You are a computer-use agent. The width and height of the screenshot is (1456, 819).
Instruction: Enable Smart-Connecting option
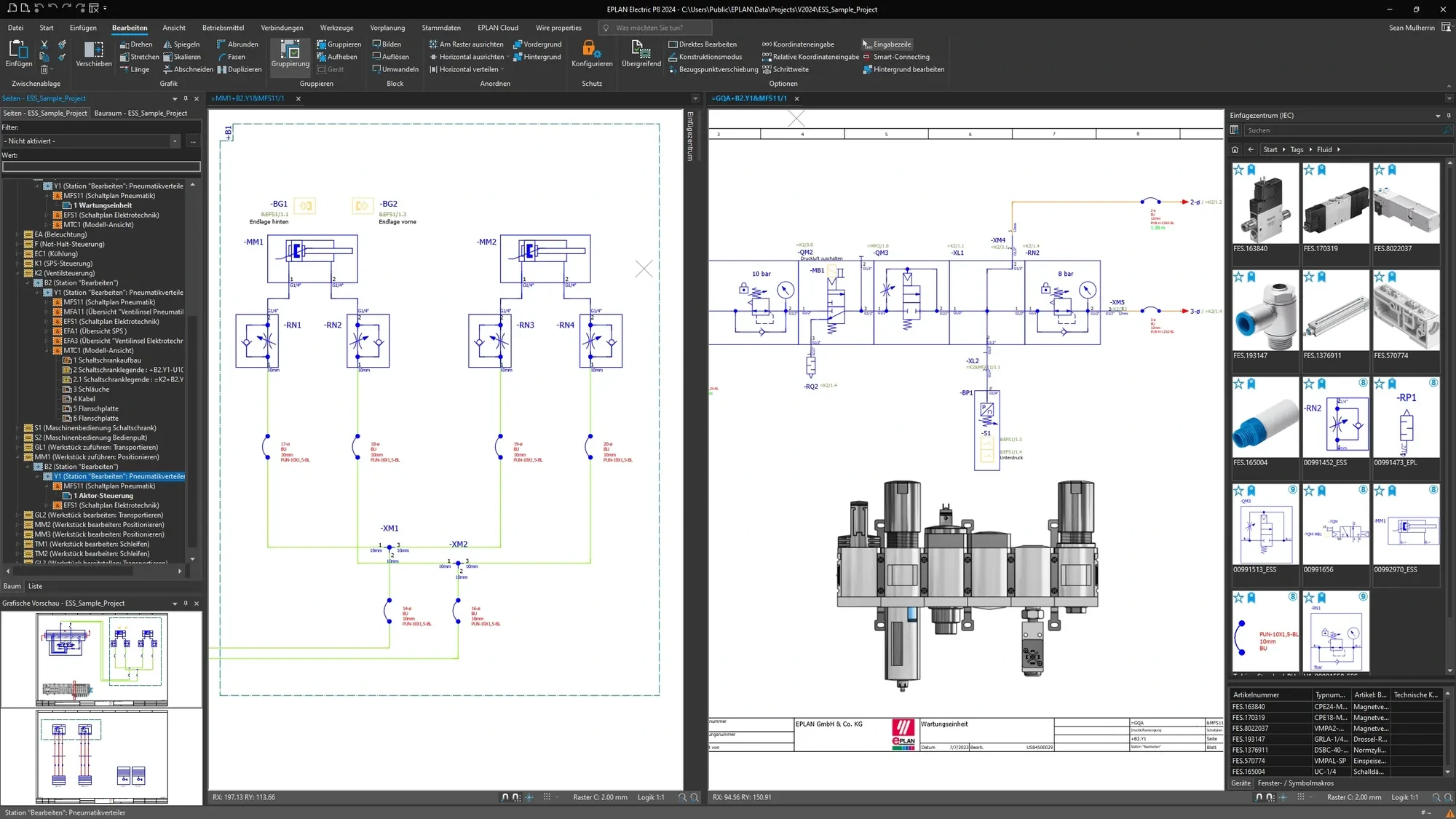(896, 57)
